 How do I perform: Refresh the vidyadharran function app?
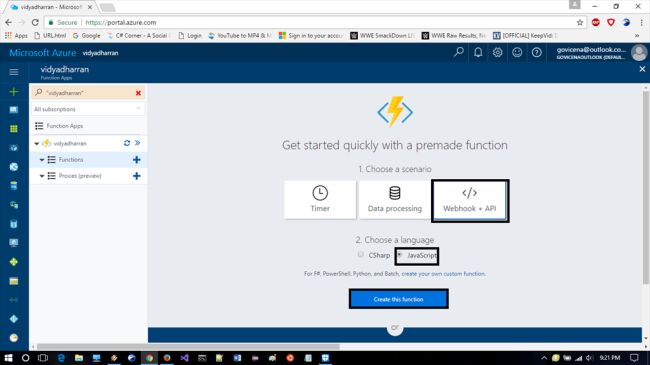(127, 143)
